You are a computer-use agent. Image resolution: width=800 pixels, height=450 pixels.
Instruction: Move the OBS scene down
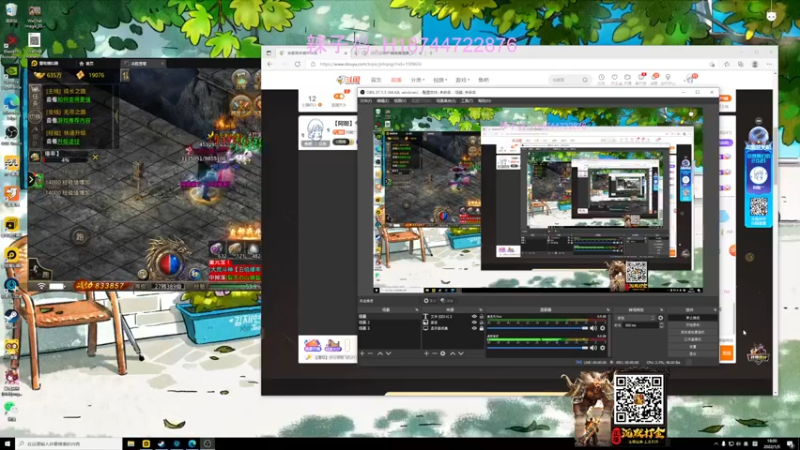389,353
